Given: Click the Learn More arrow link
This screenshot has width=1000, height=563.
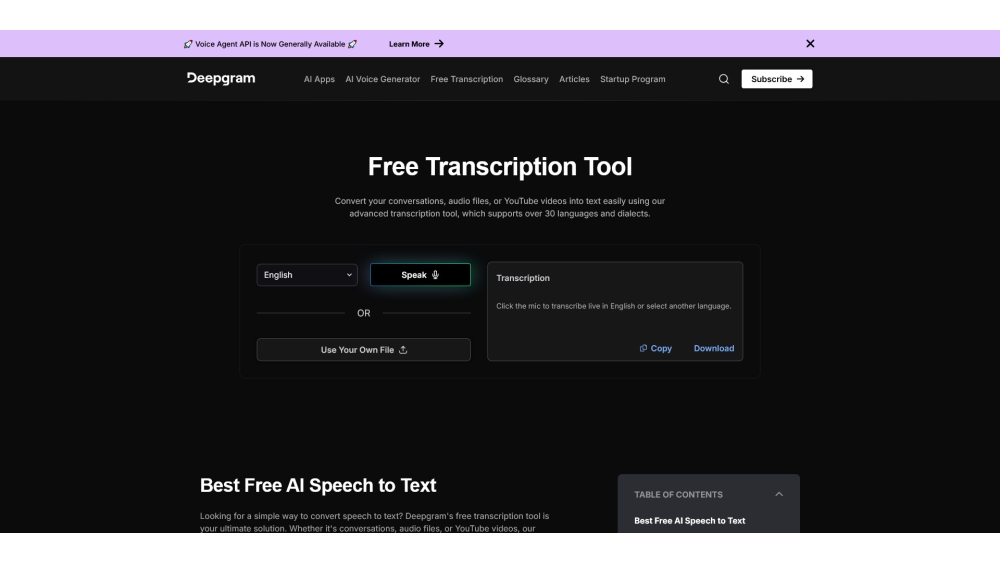Looking at the screenshot, I should point(416,44).
